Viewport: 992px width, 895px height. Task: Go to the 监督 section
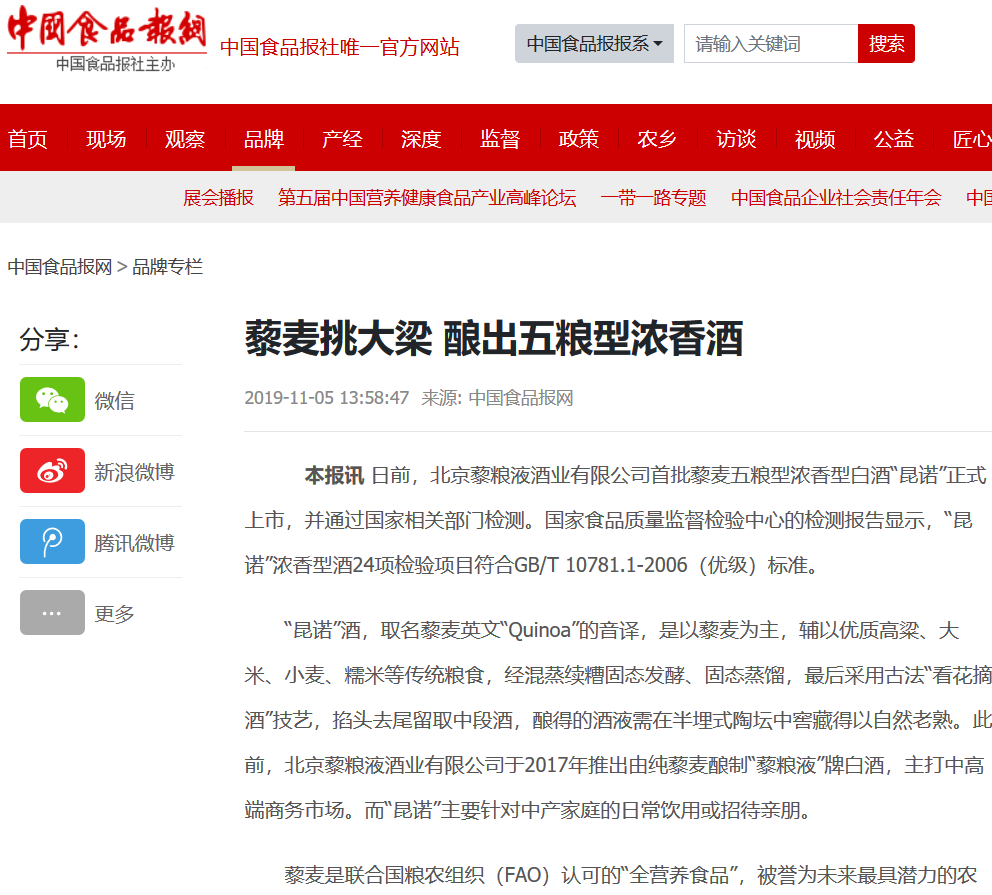click(500, 139)
